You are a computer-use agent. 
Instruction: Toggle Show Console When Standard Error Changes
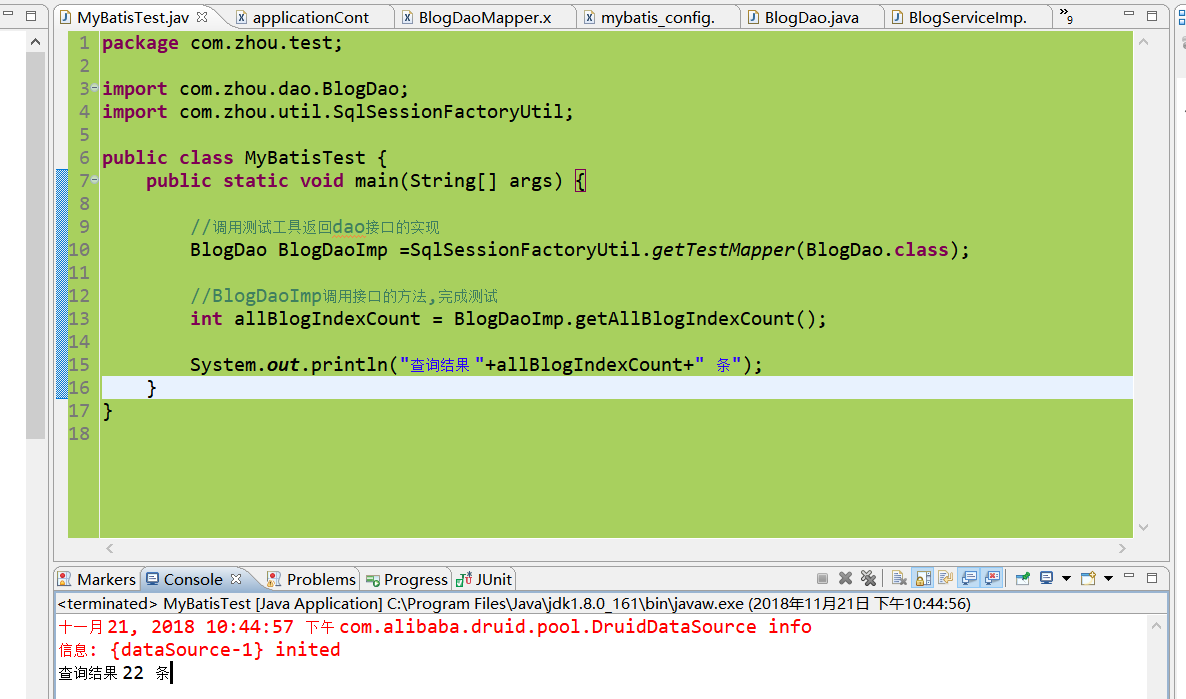pos(991,578)
